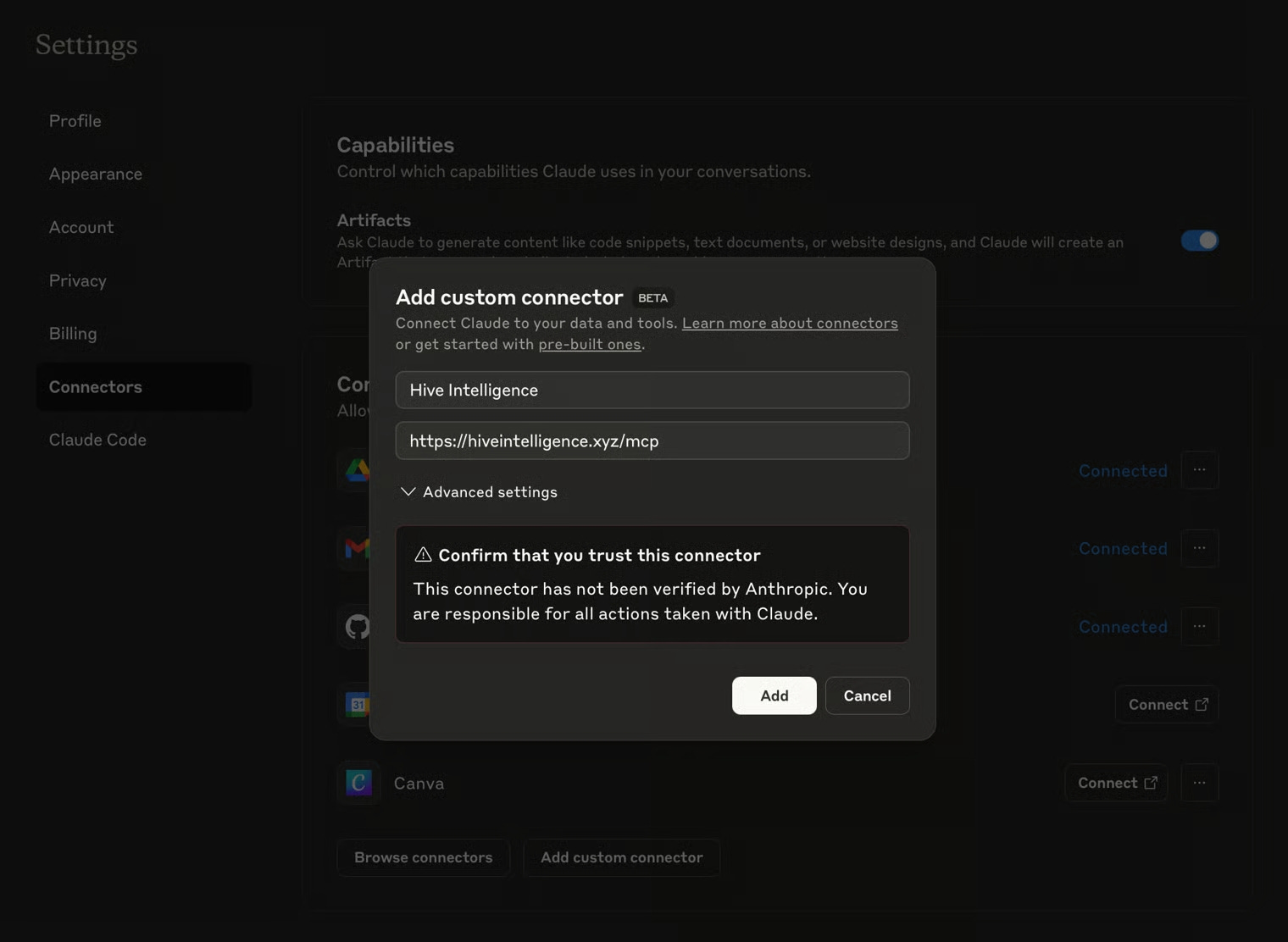
Task: Open Learn more about connectors link
Action: coord(790,323)
